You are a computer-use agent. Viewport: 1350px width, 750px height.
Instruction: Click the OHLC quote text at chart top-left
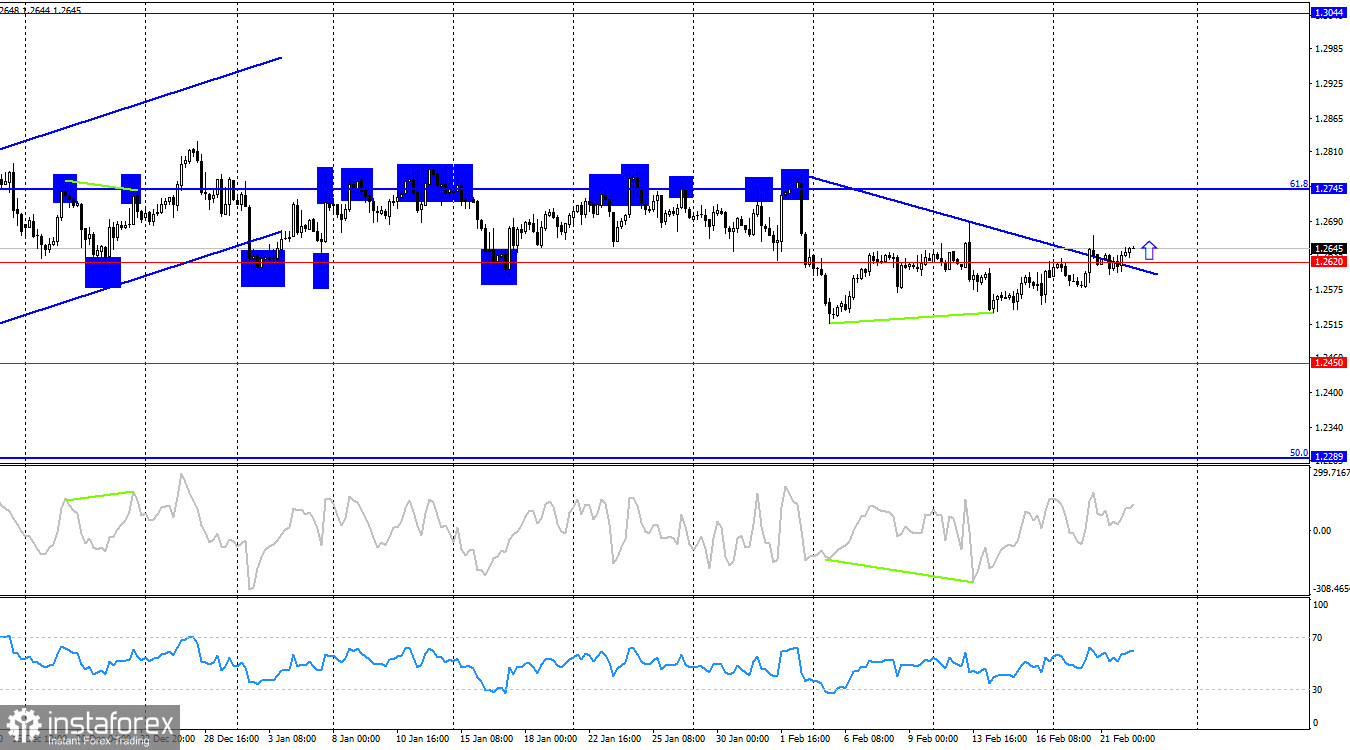pyautogui.click(x=41, y=10)
